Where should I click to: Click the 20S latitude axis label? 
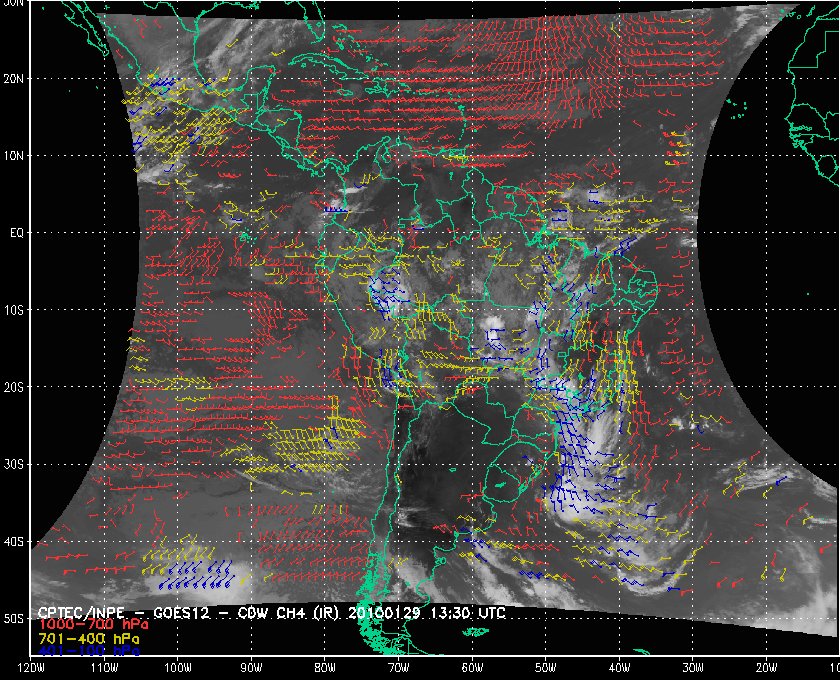click(15, 387)
